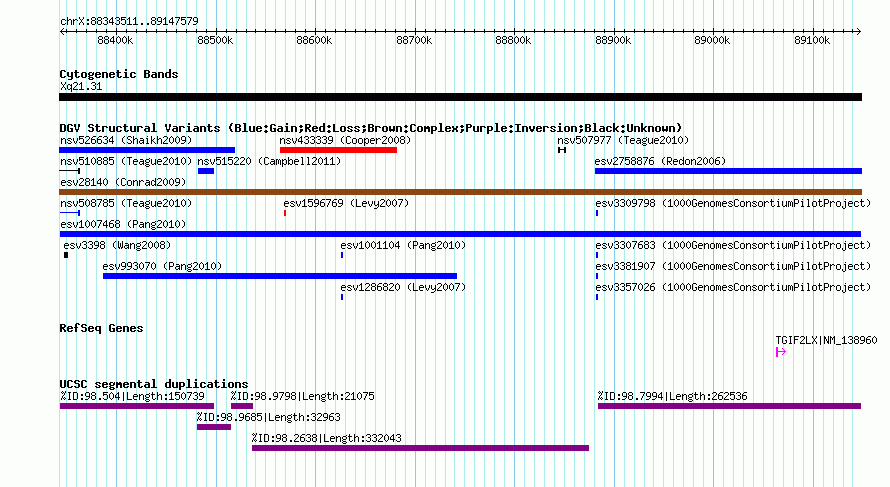The height and width of the screenshot is (487, 890).
Task: Select the nsv433339 (Cooper2008) red loss bar
Action: coord(338,150)
